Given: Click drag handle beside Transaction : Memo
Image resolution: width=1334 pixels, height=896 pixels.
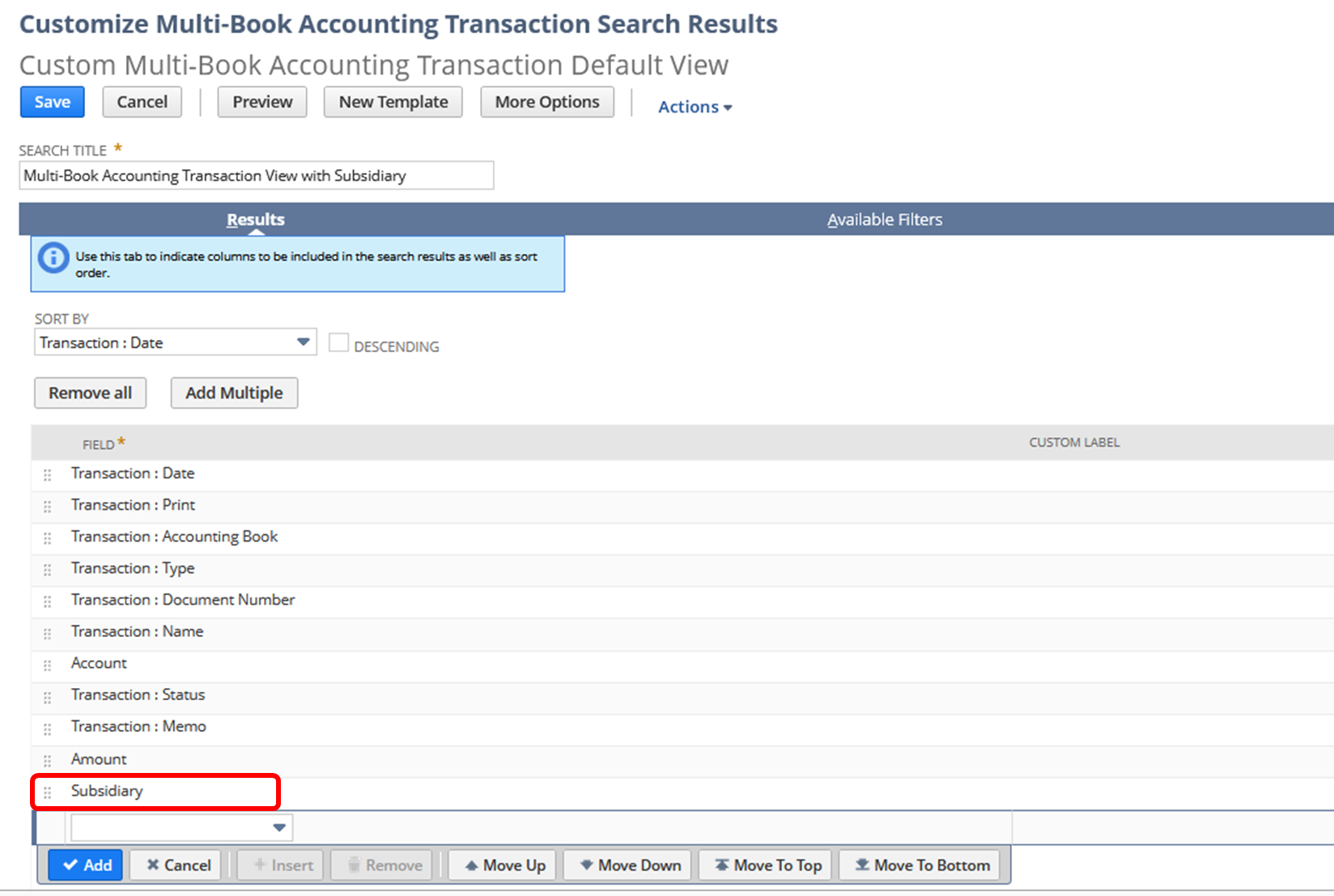Looking at the screenshot, I should click(47, 728).
